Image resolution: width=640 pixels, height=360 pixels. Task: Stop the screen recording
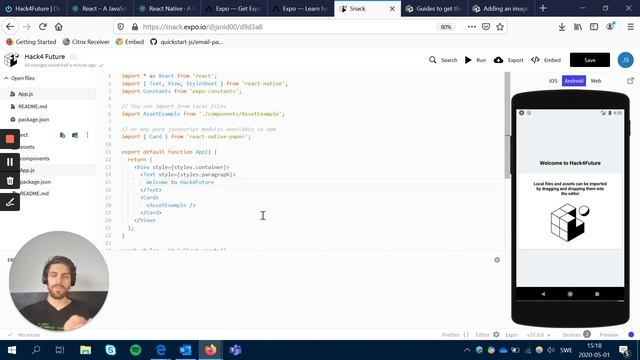(x=10, y=139)
